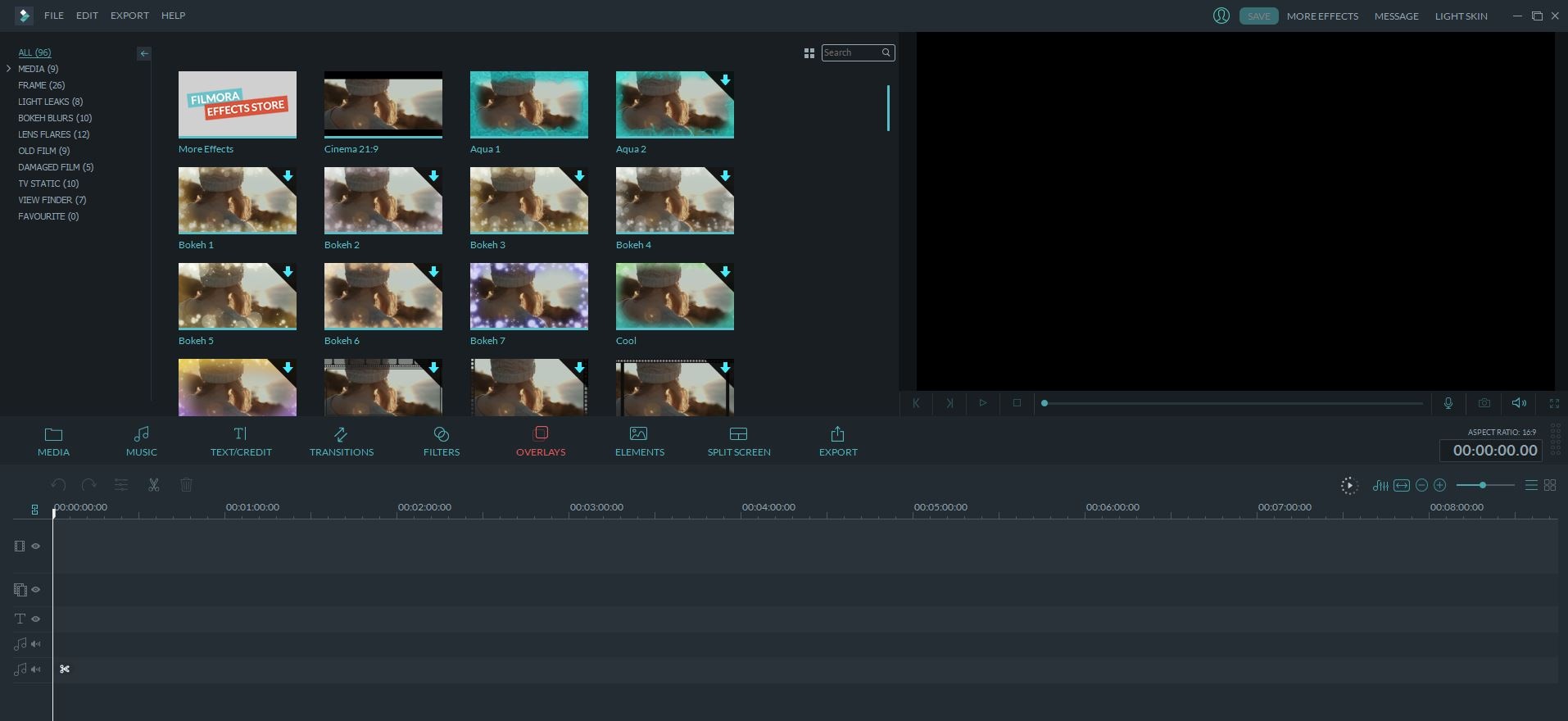Screen dimensions: 1568x721
Task: Download the Bokeh 1 overlay
Action: [x=288, y=176]
